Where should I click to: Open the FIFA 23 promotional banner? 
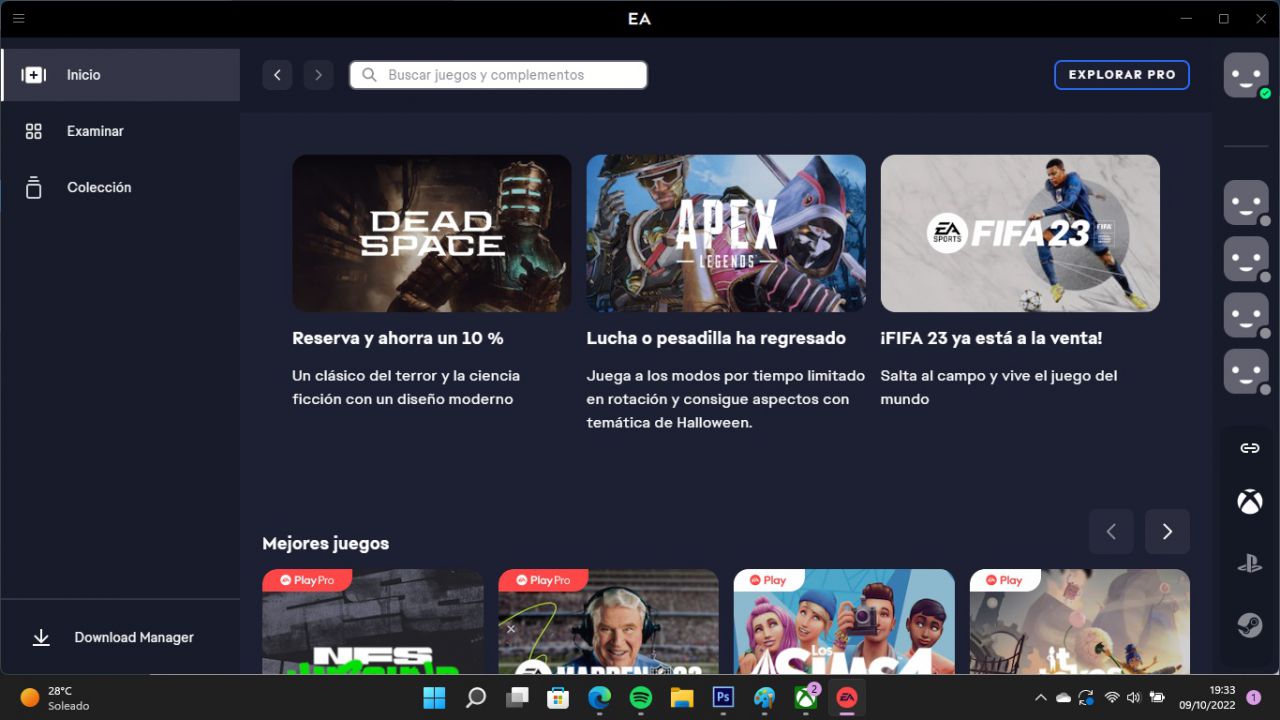click(x=1019, y=233)
